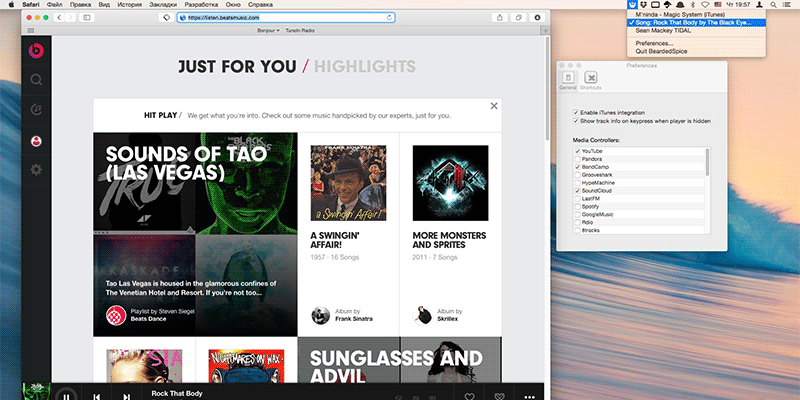Viewport: 800px width, 400px height.
Task: Click the Beats Music logo in sidebar
Action: pyautogui.click(x=36, y=51)
